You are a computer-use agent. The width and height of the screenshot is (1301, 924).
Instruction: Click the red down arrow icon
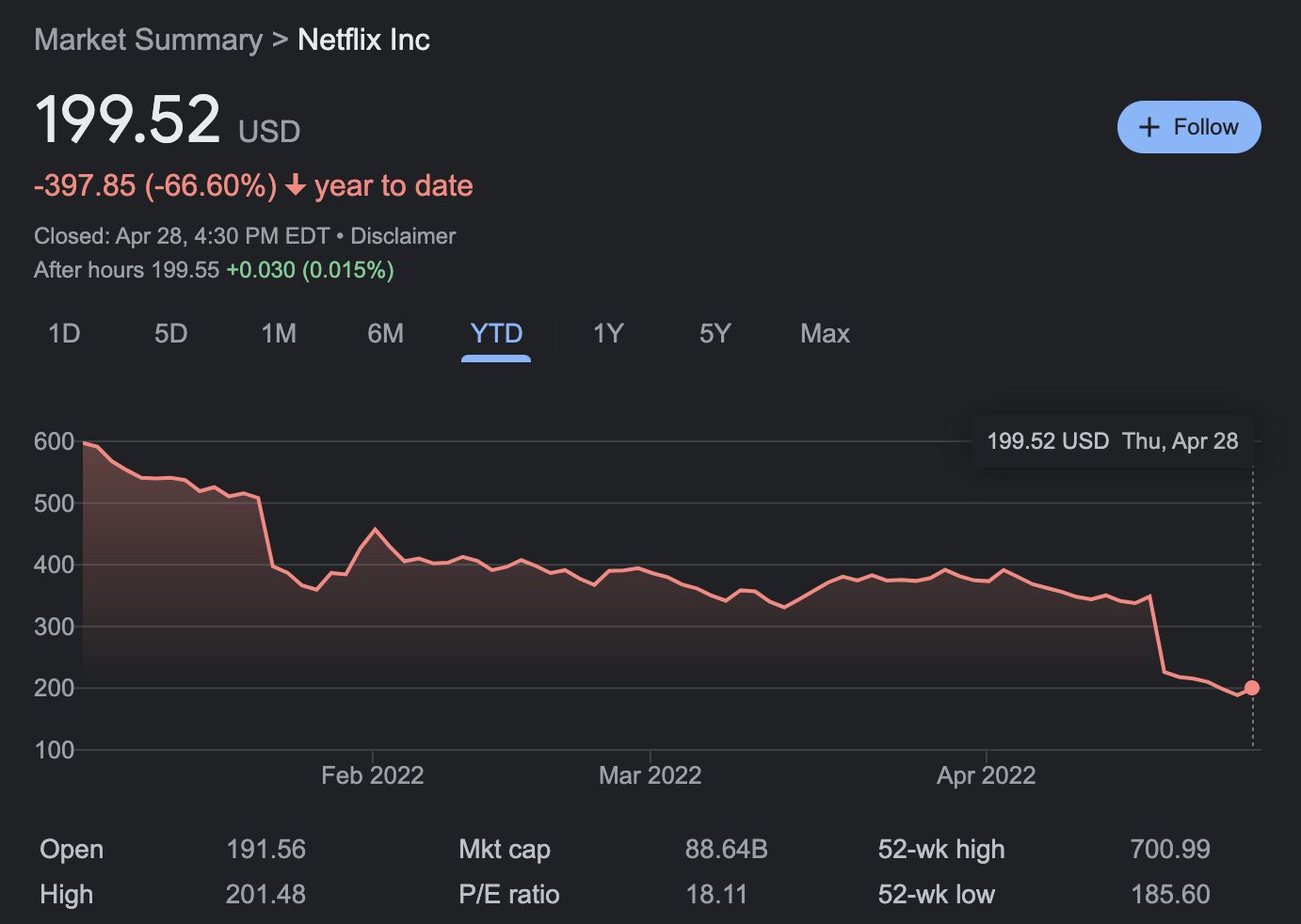[x=296, y=185]
